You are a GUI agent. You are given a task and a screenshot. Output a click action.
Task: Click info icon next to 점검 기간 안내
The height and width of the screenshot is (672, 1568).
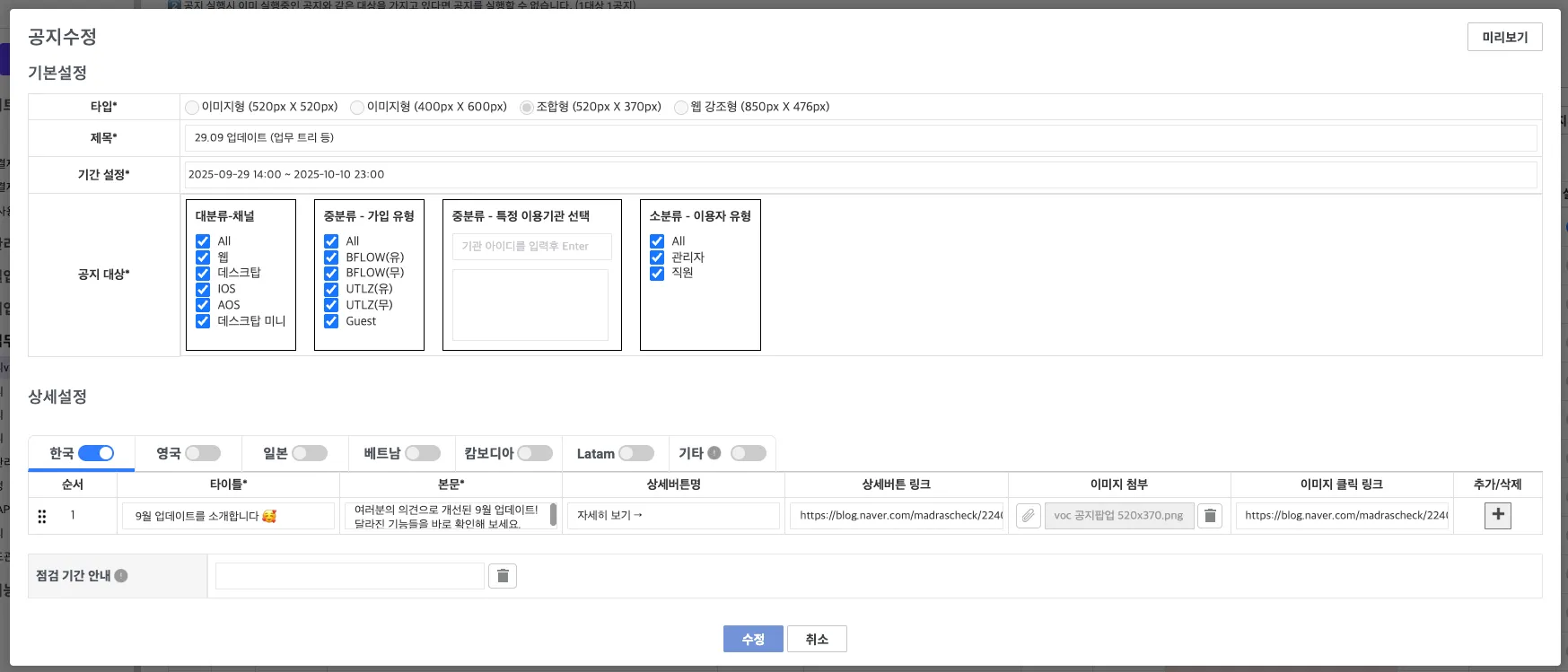121,576
